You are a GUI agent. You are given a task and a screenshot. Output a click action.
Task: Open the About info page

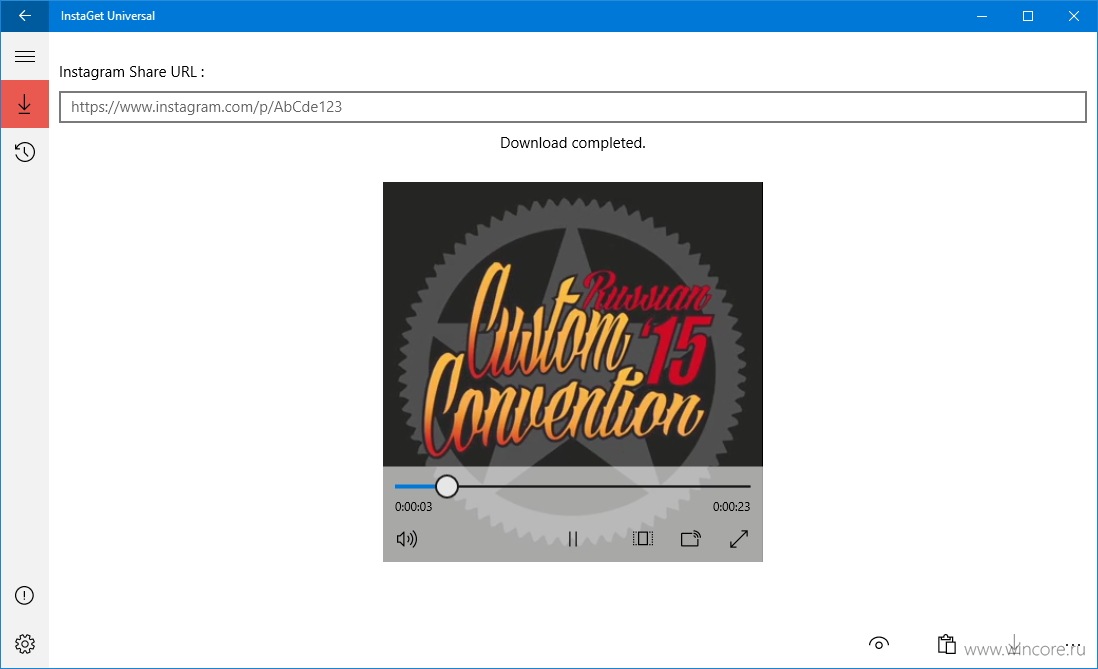(25, 595)
